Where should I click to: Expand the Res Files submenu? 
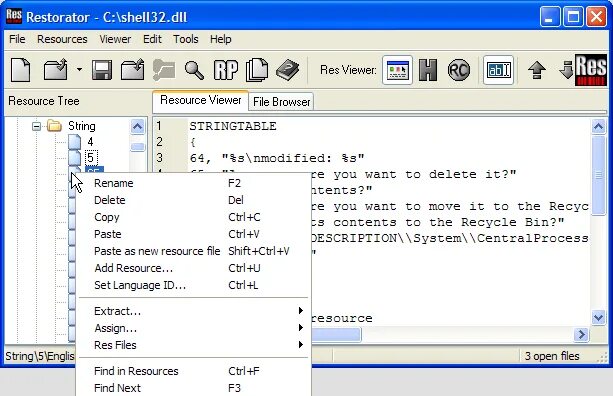coord(194,345)
